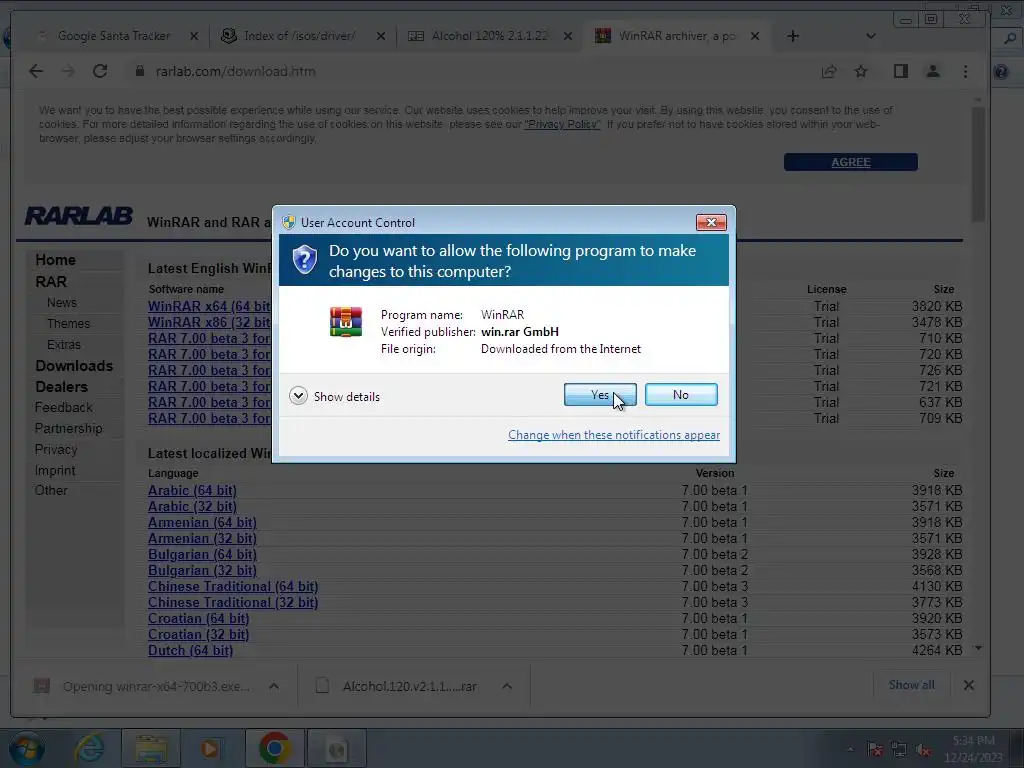Switch to Google Santa Tracker tab
Viewport: 1024px width, 768px height.
114,36
